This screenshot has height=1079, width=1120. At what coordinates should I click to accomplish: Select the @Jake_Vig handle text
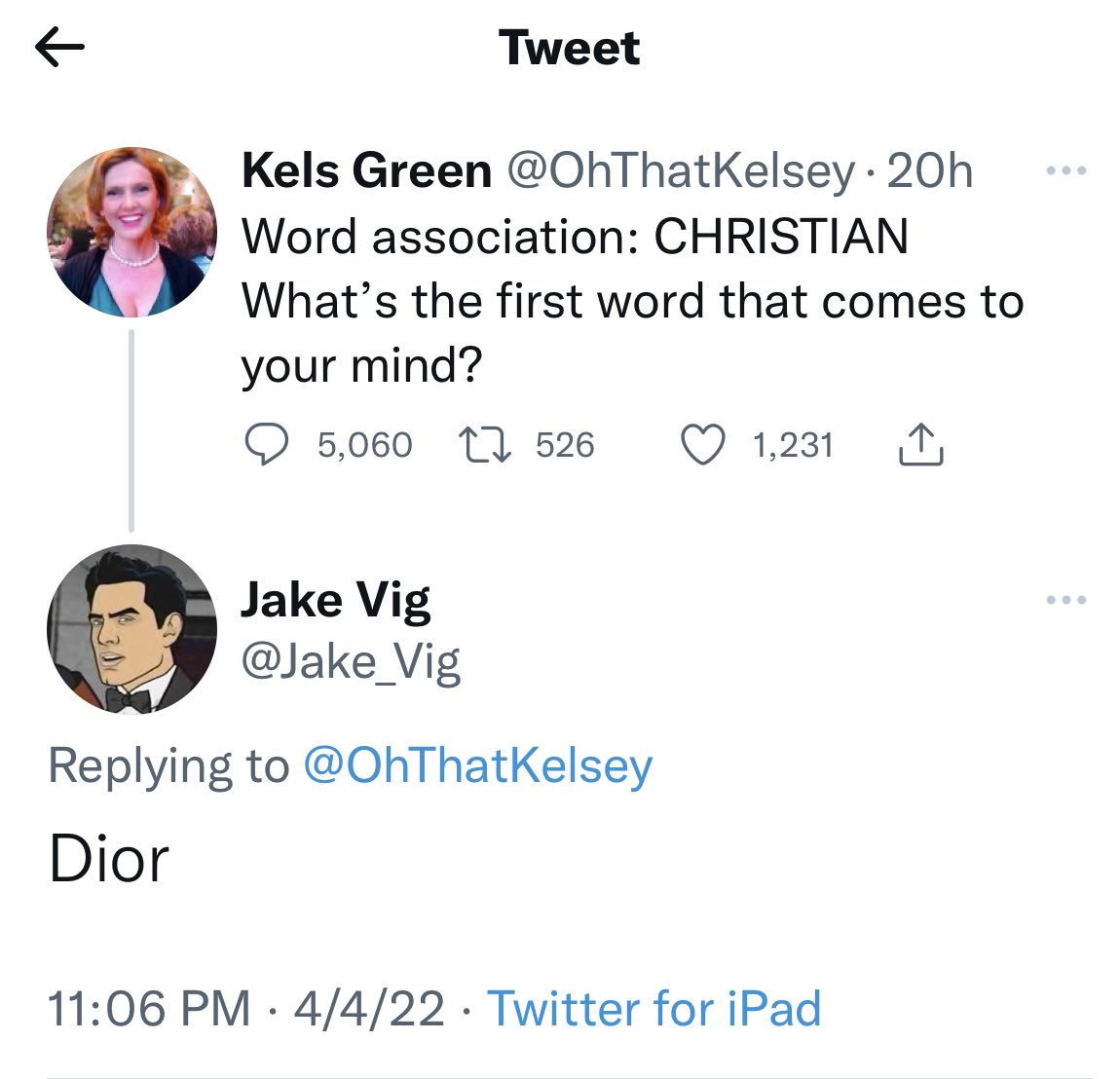pyautogui.click(x=351, y=662)
